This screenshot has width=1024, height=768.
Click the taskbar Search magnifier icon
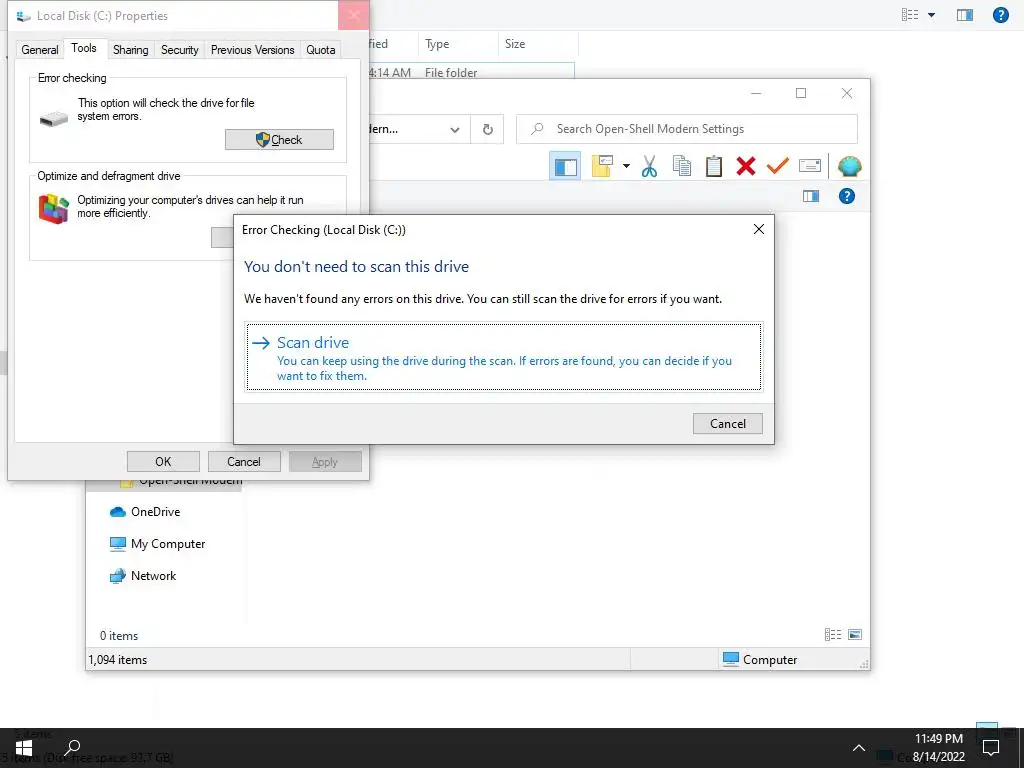point(72,748)
